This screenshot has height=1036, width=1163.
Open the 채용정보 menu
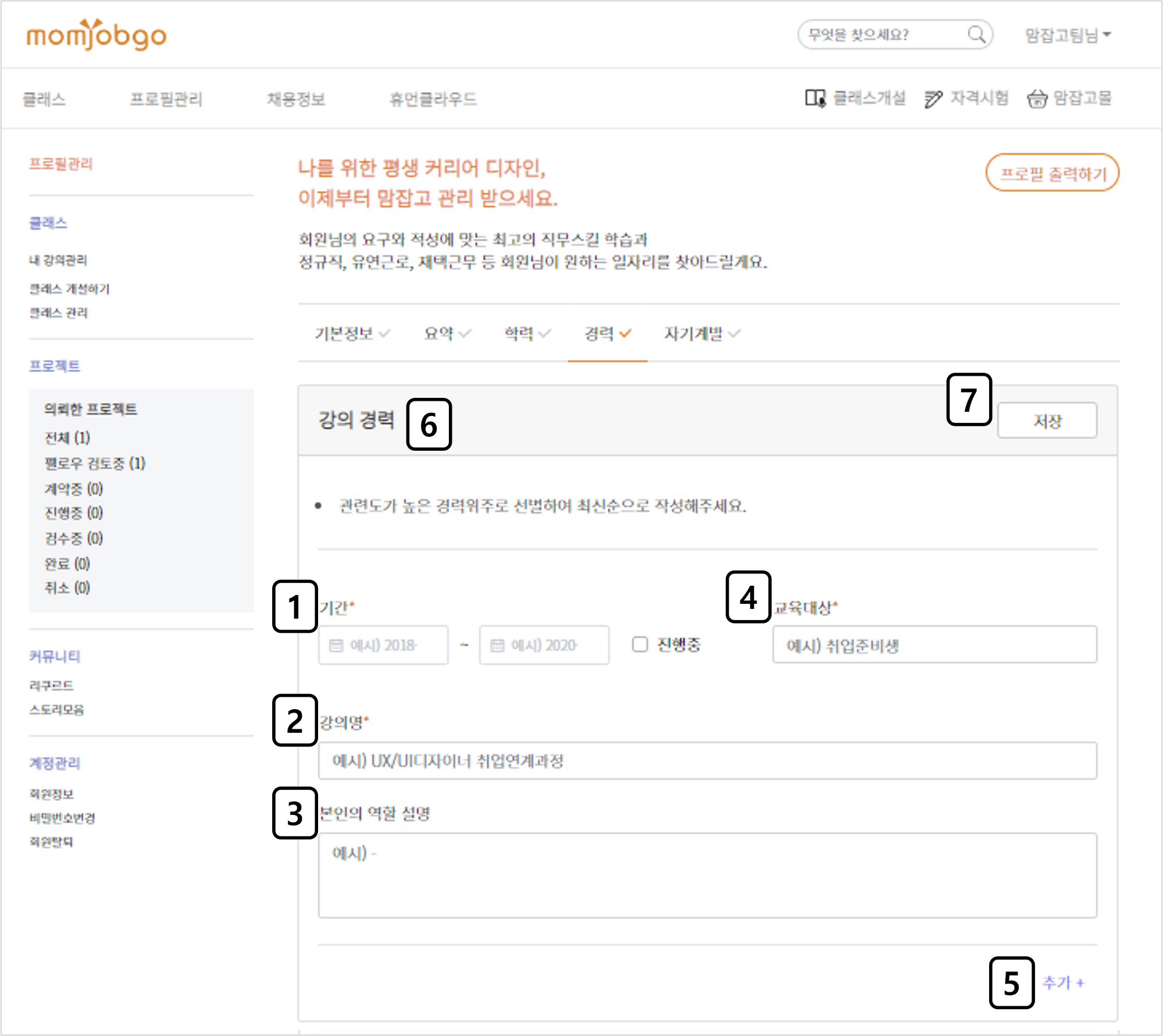click(x=296, y=99)
